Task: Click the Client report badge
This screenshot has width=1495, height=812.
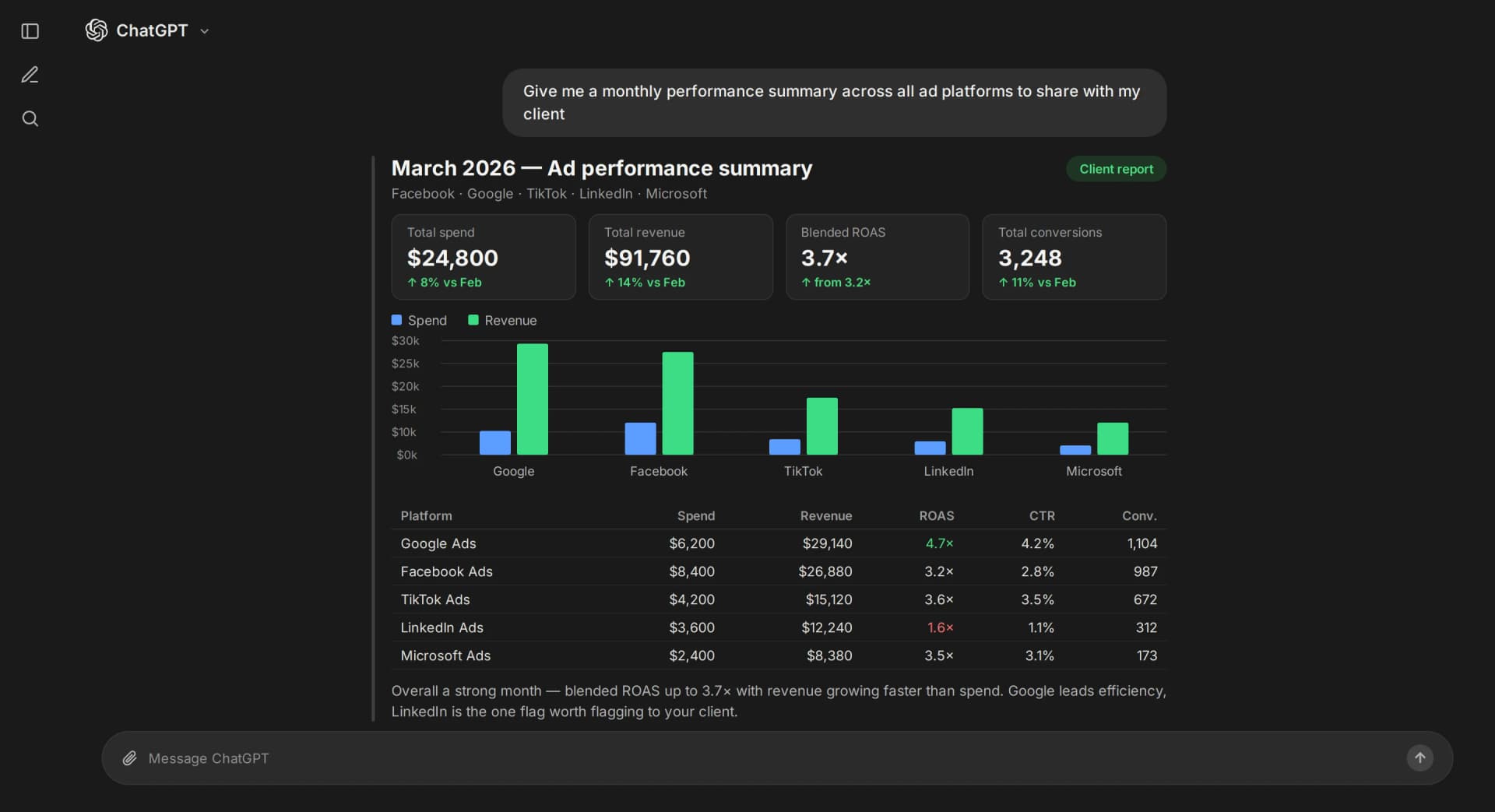Action: click(1116, 169)
